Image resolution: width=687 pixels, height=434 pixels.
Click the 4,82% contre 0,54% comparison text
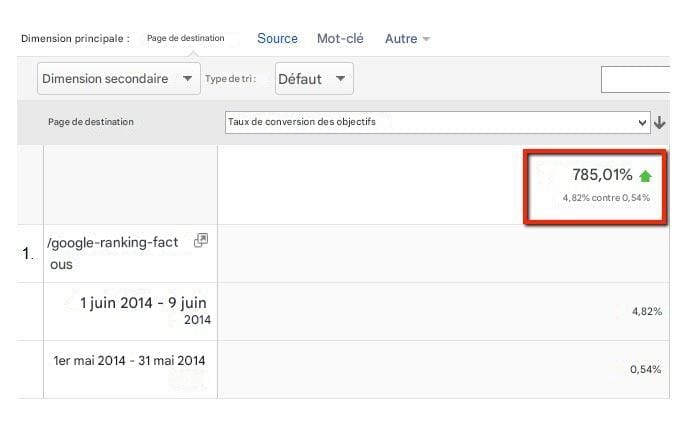606,198
